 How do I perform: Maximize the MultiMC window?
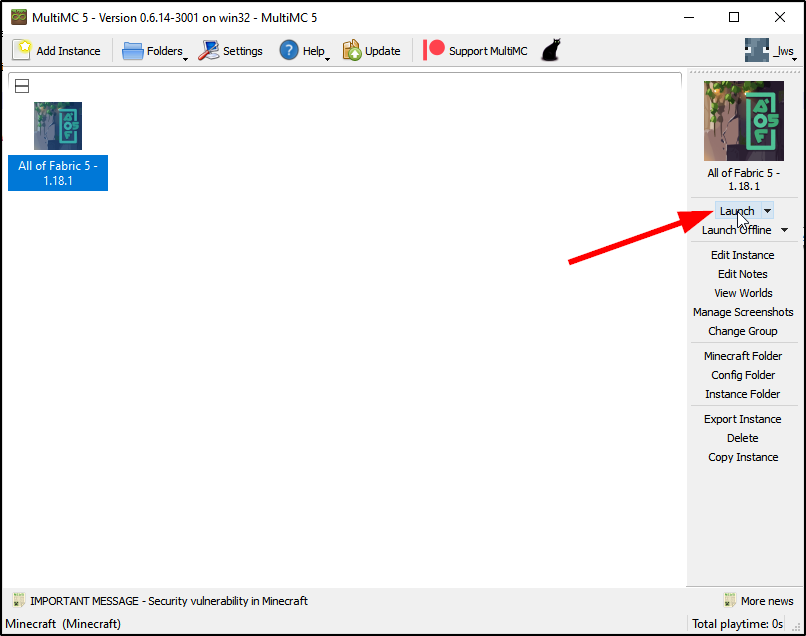point(734,17)
